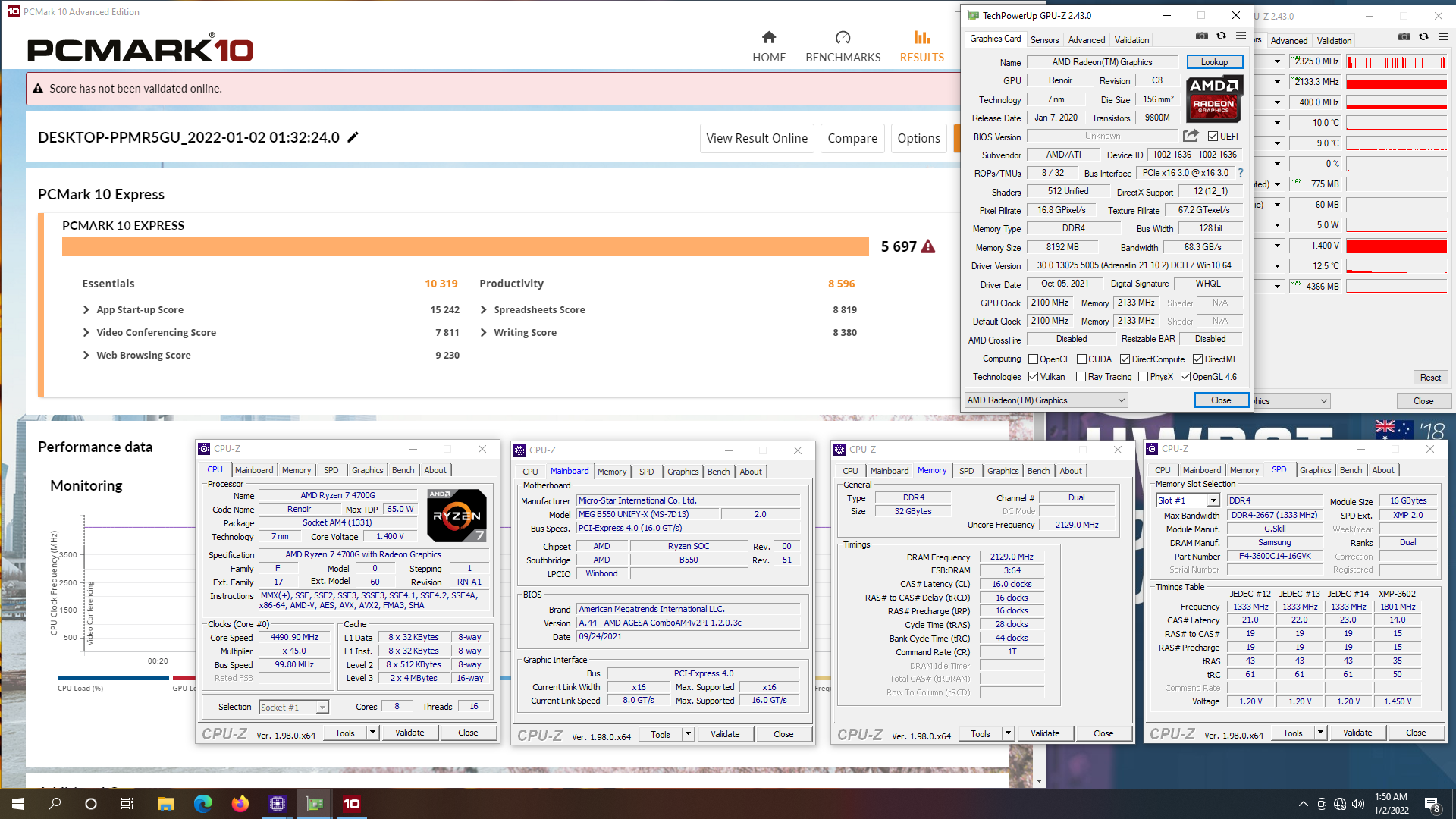Open the PCMark Home icon

[x=769, y=37]
